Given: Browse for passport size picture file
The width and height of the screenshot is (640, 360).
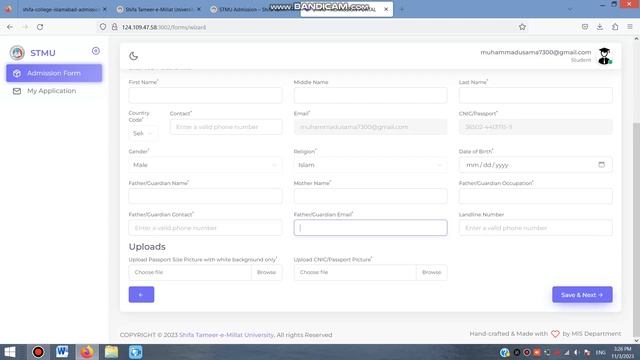Looking at the screenshot, I should coord(266,272).
